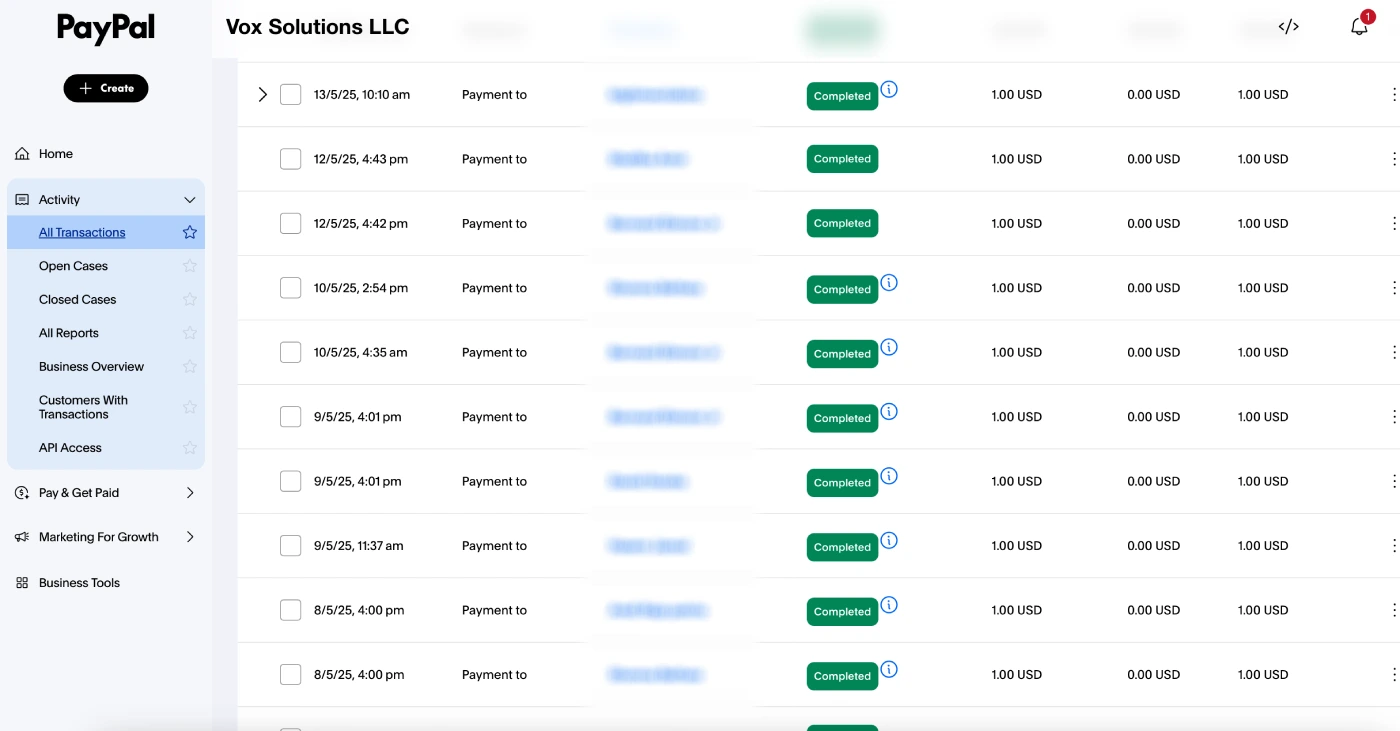The height and width of the screenshot is (731, 1400).
Task: Click the info icon next to the first Completed badge
Action: click(889, 89)
